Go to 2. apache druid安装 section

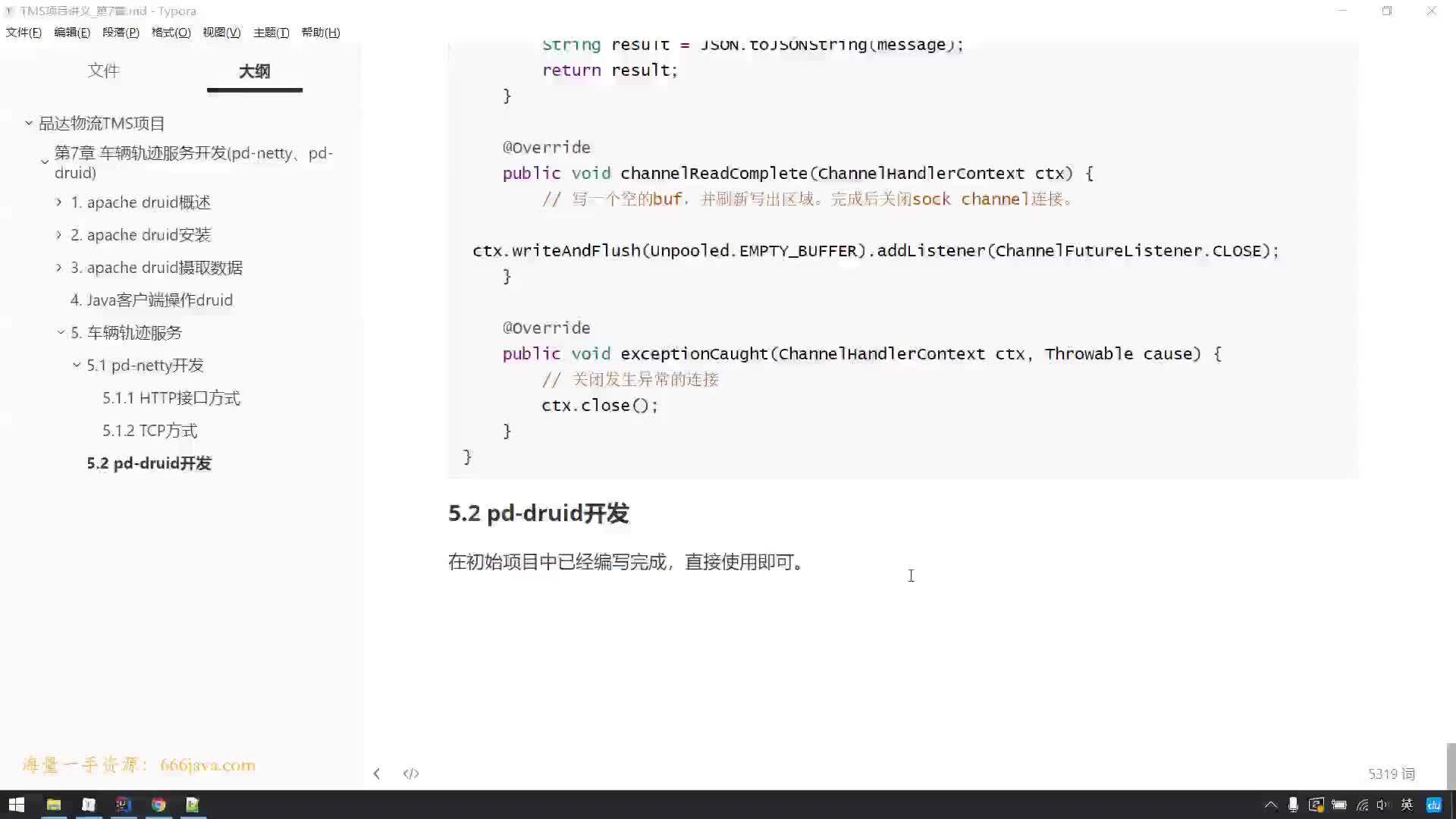140,235
